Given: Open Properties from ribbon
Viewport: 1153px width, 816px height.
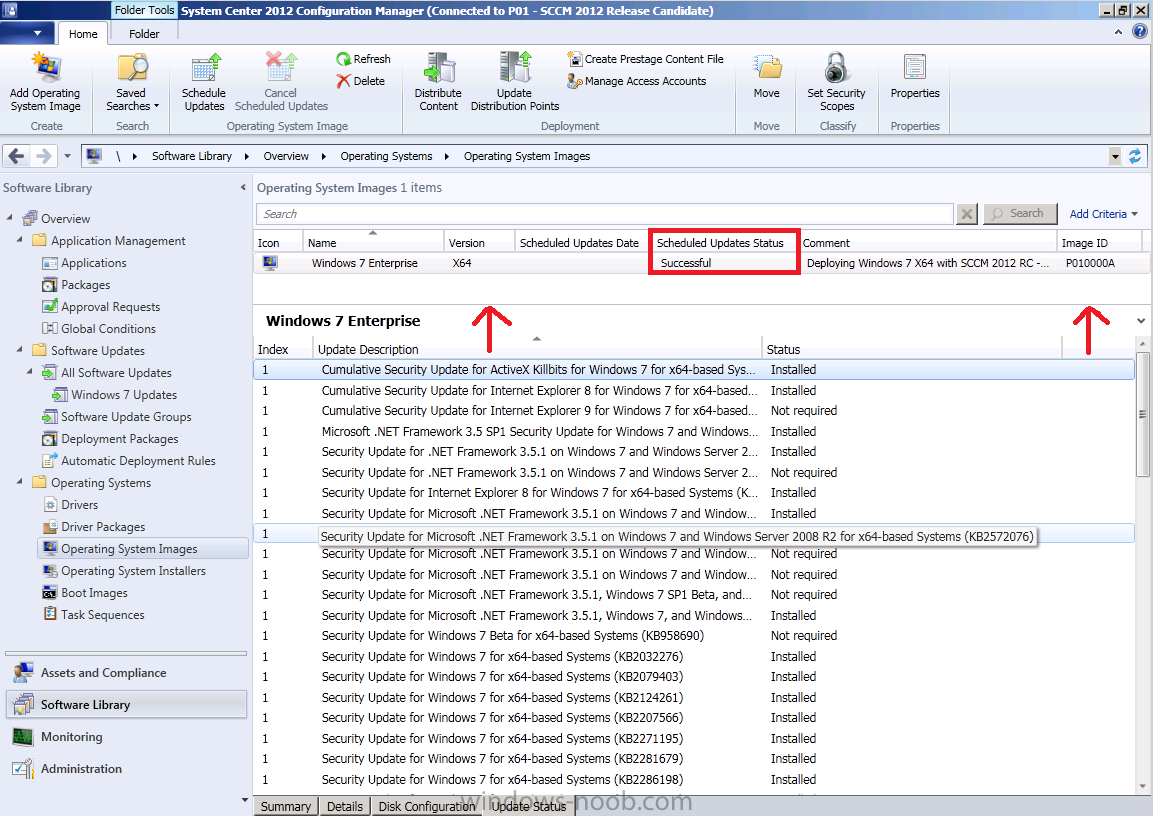Looking at the screenshot, I should coord(915,76).
